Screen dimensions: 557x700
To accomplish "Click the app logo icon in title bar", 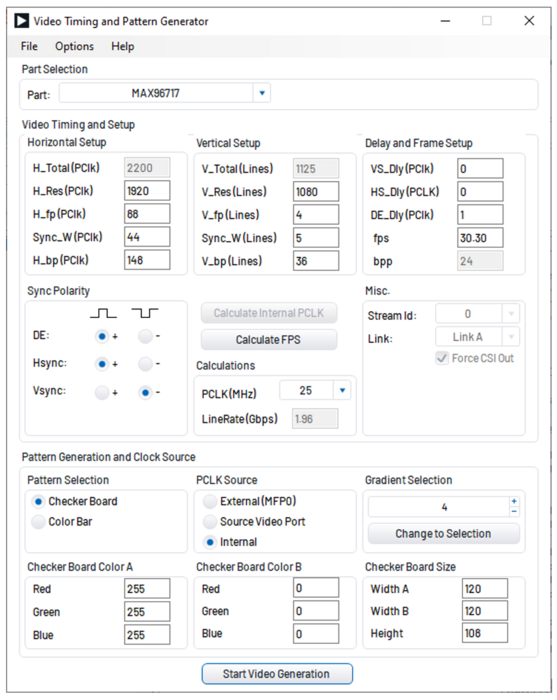I will (x=21, y=21).
